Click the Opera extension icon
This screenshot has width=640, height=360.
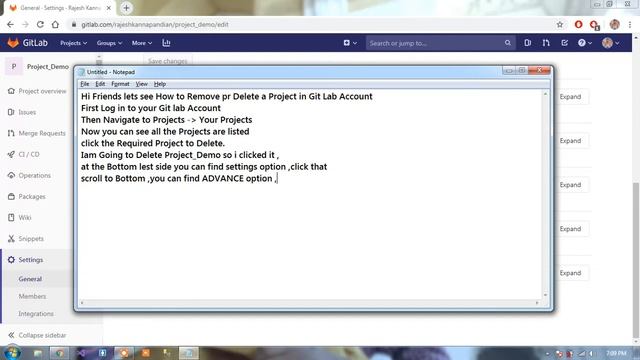pyautogui.click(x=578, y=24)
